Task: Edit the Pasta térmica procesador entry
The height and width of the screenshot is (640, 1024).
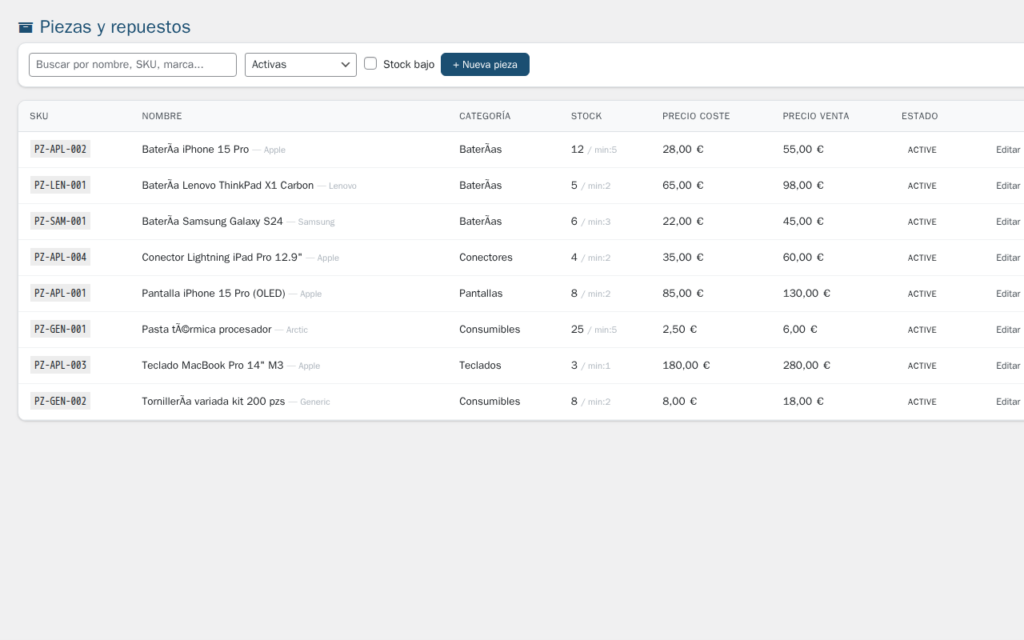Action: tap(1007, 330)
